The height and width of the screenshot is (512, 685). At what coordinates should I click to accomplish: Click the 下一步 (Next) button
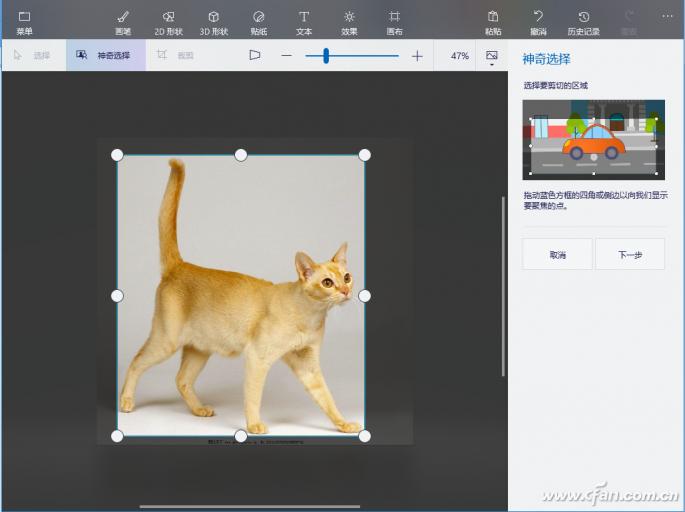[x=629, y=255]
